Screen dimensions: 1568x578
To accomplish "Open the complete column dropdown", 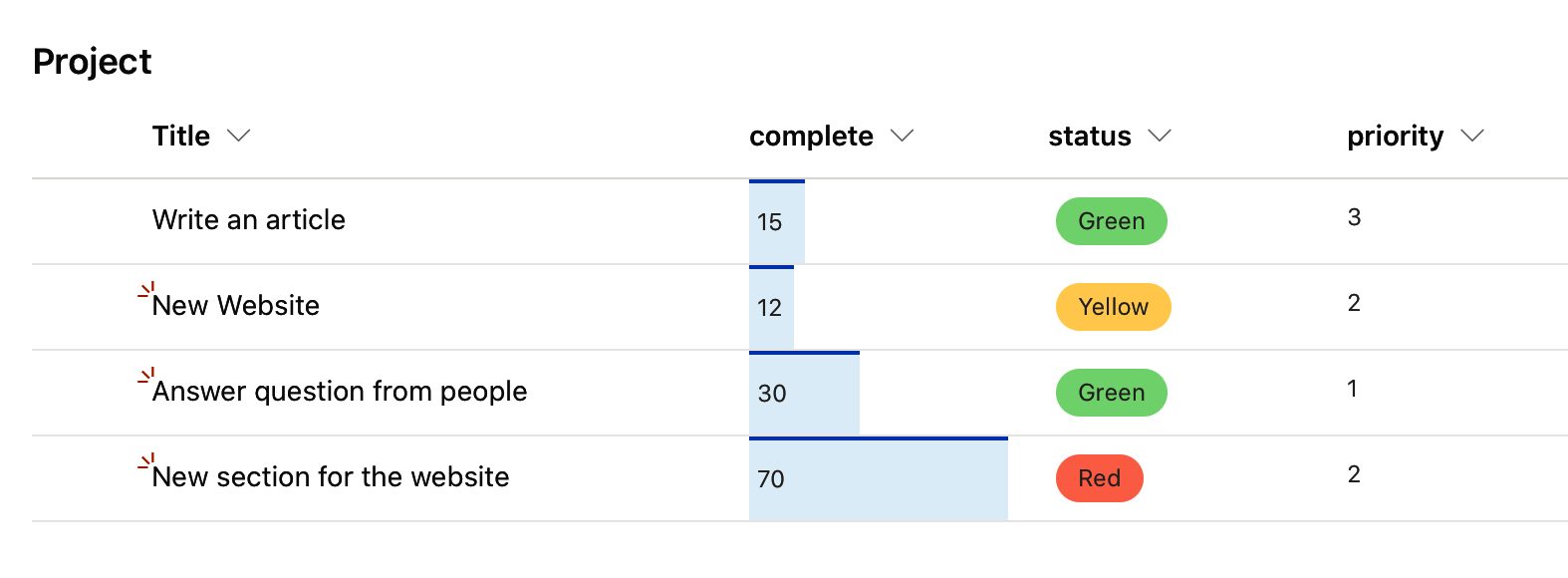I will click(903, 135).
